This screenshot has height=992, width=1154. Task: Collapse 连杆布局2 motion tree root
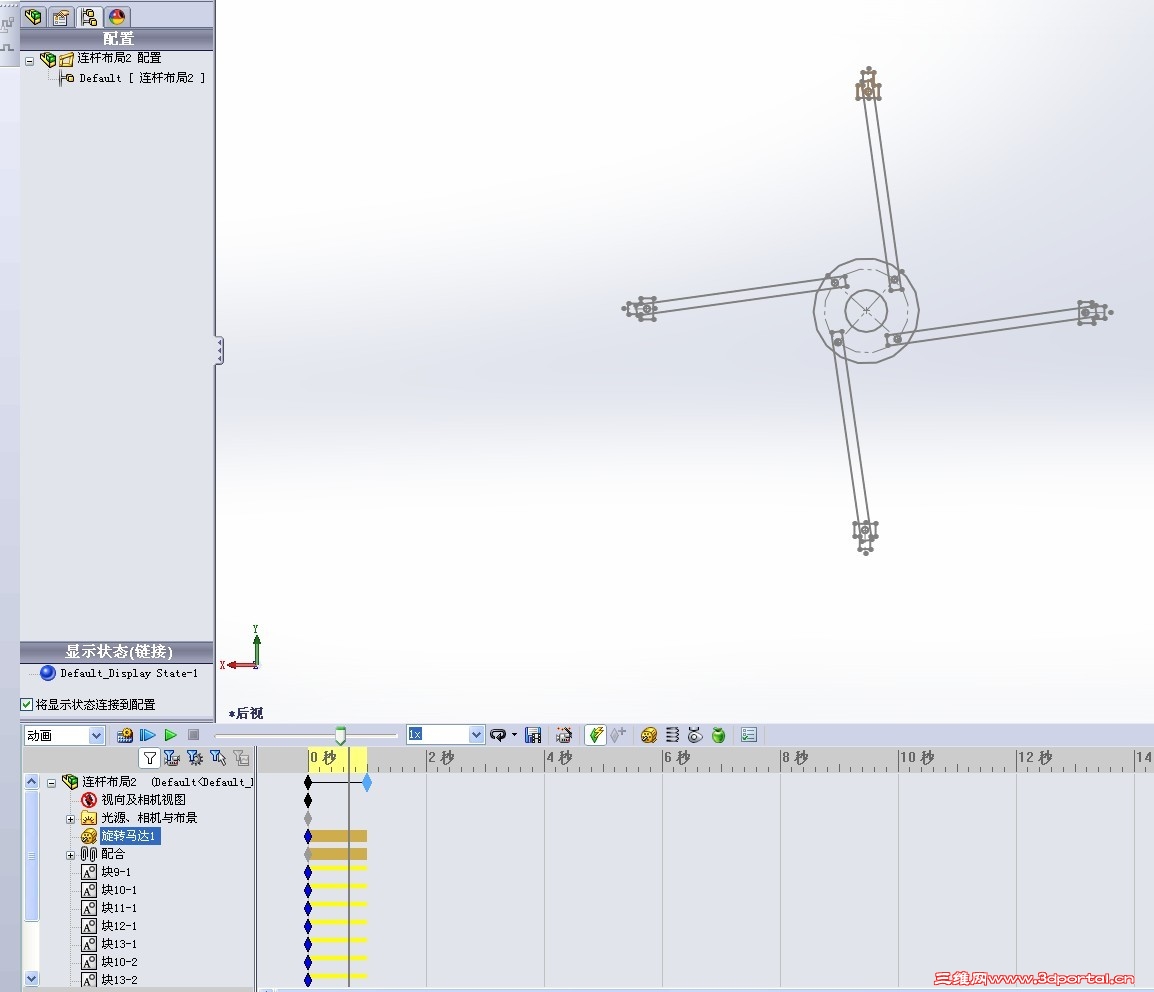[x=52, y=783]
